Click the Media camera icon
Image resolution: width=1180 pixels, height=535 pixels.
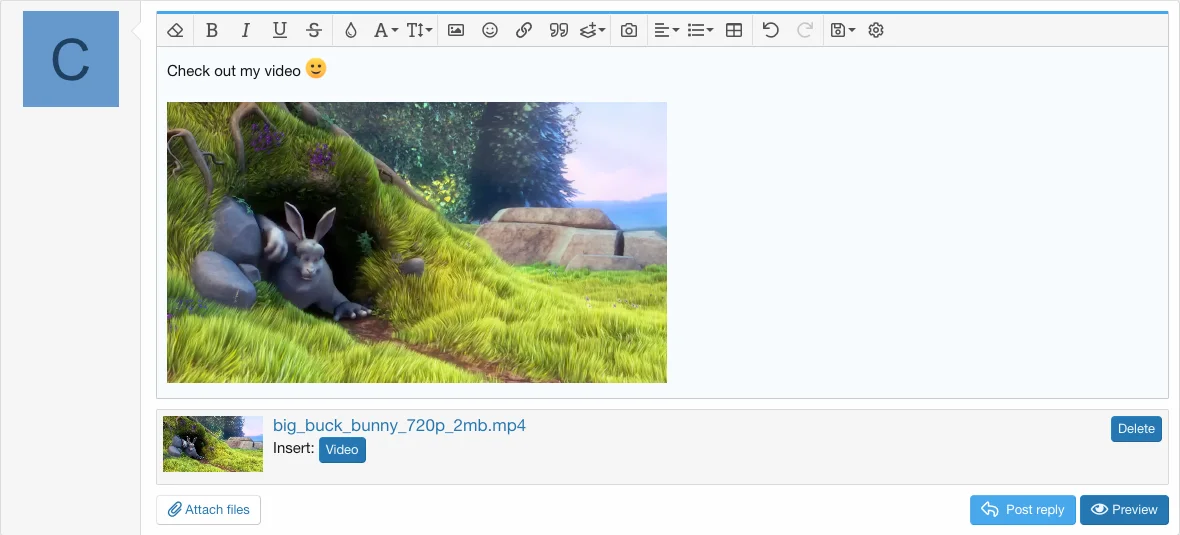(628, 30)
